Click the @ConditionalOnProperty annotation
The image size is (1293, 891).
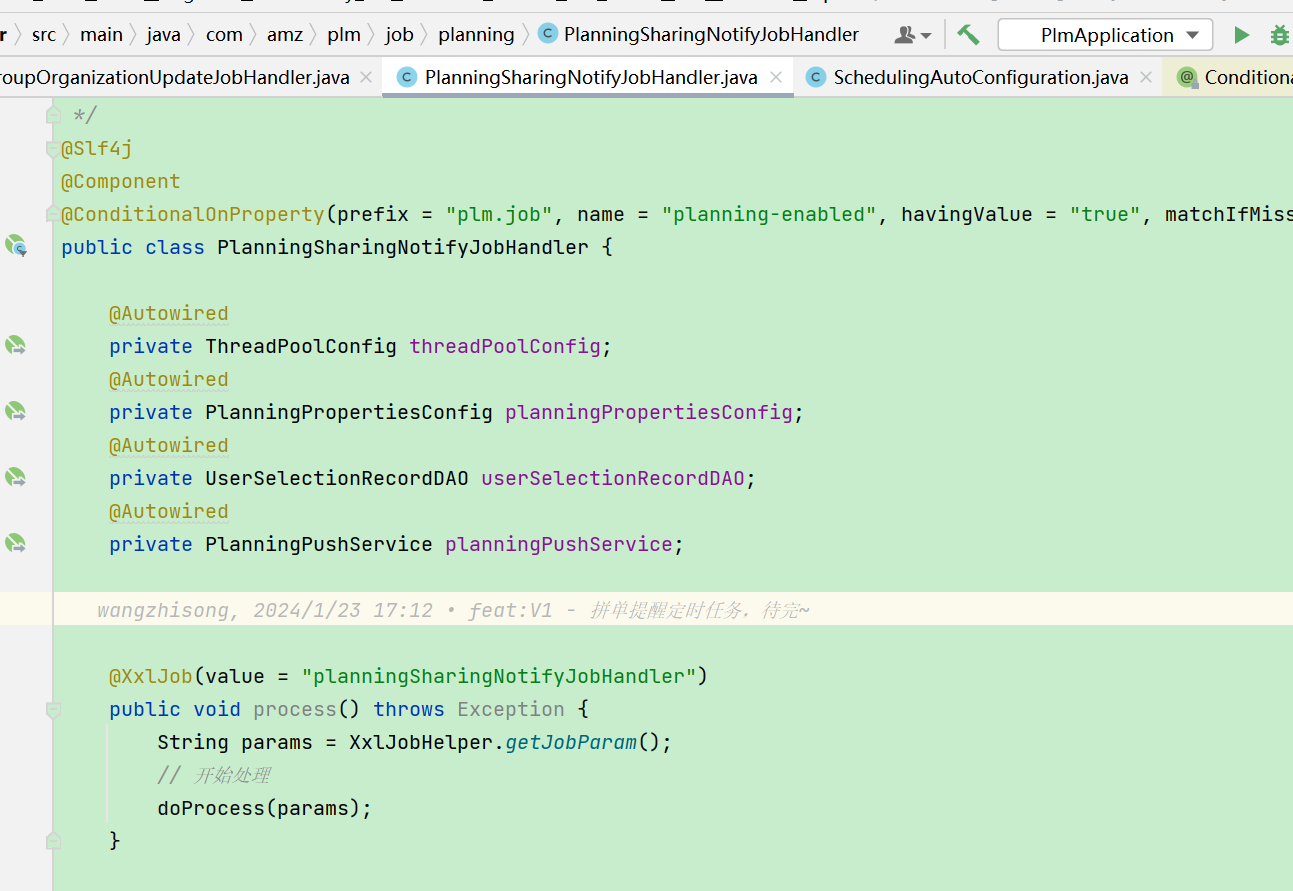193,215
